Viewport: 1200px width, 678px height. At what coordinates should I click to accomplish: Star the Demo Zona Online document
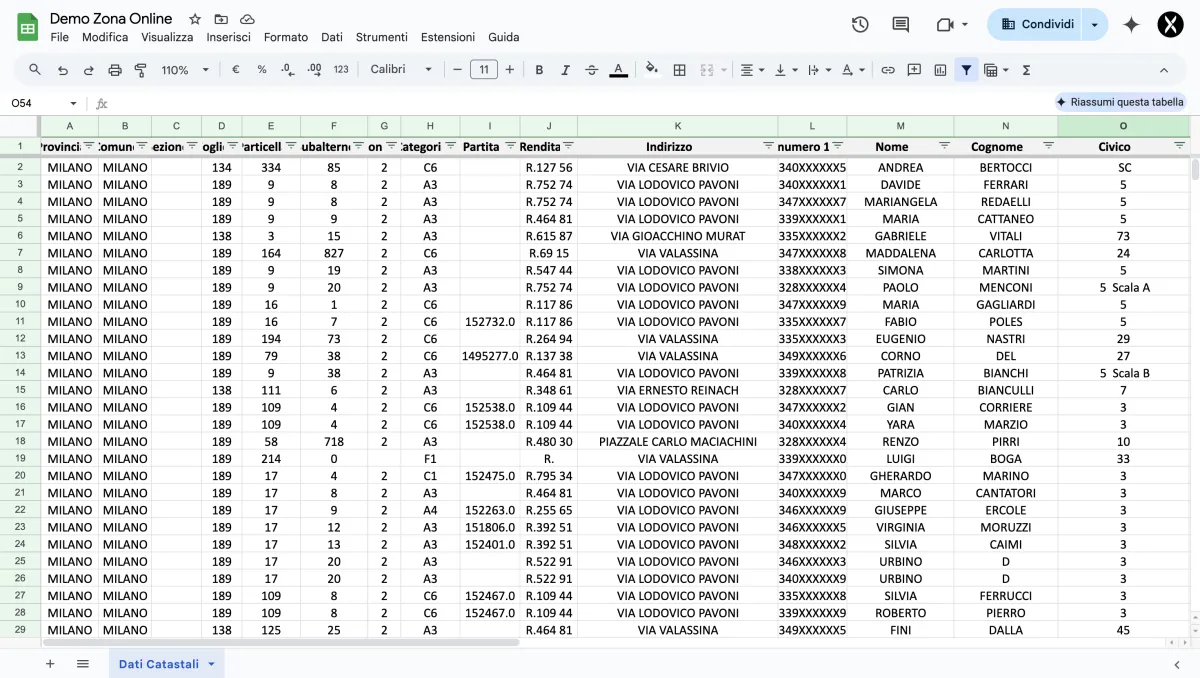[195, 19]
